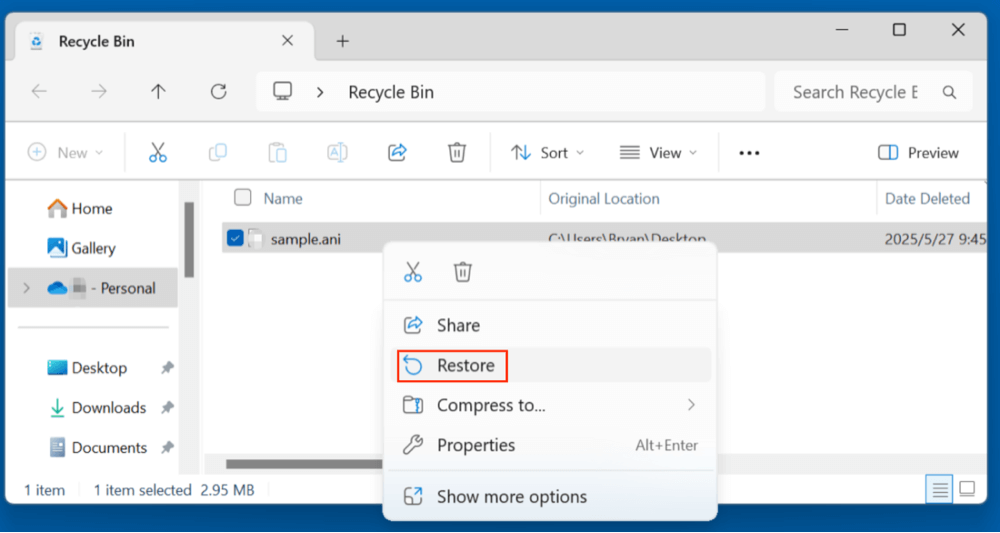Open the New dropdown
1000x533 pixels.
click(65, 153)
